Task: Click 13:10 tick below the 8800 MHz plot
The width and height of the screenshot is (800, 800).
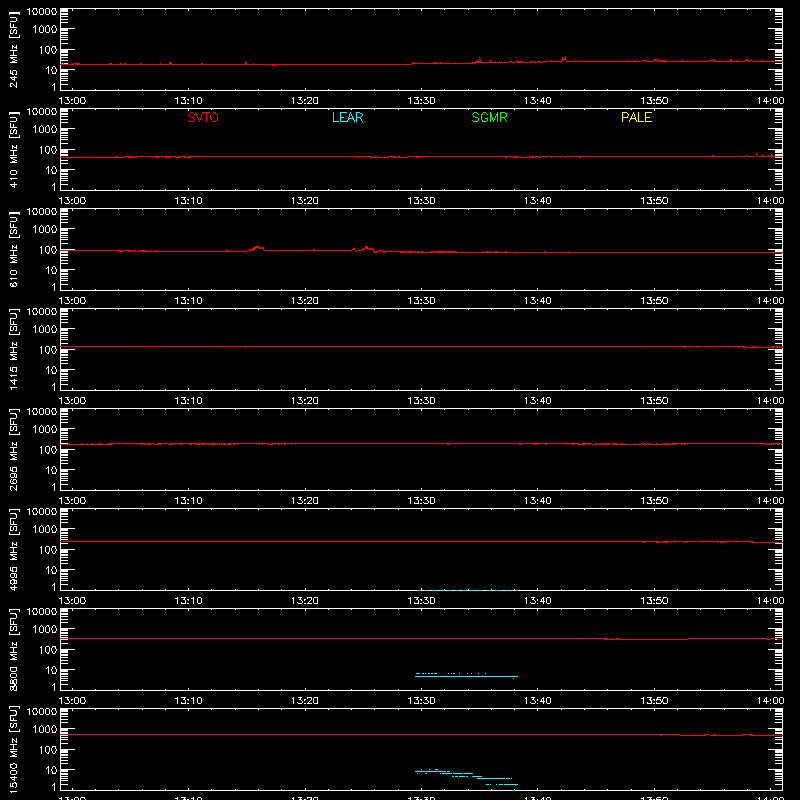Action: pos(188,701)
